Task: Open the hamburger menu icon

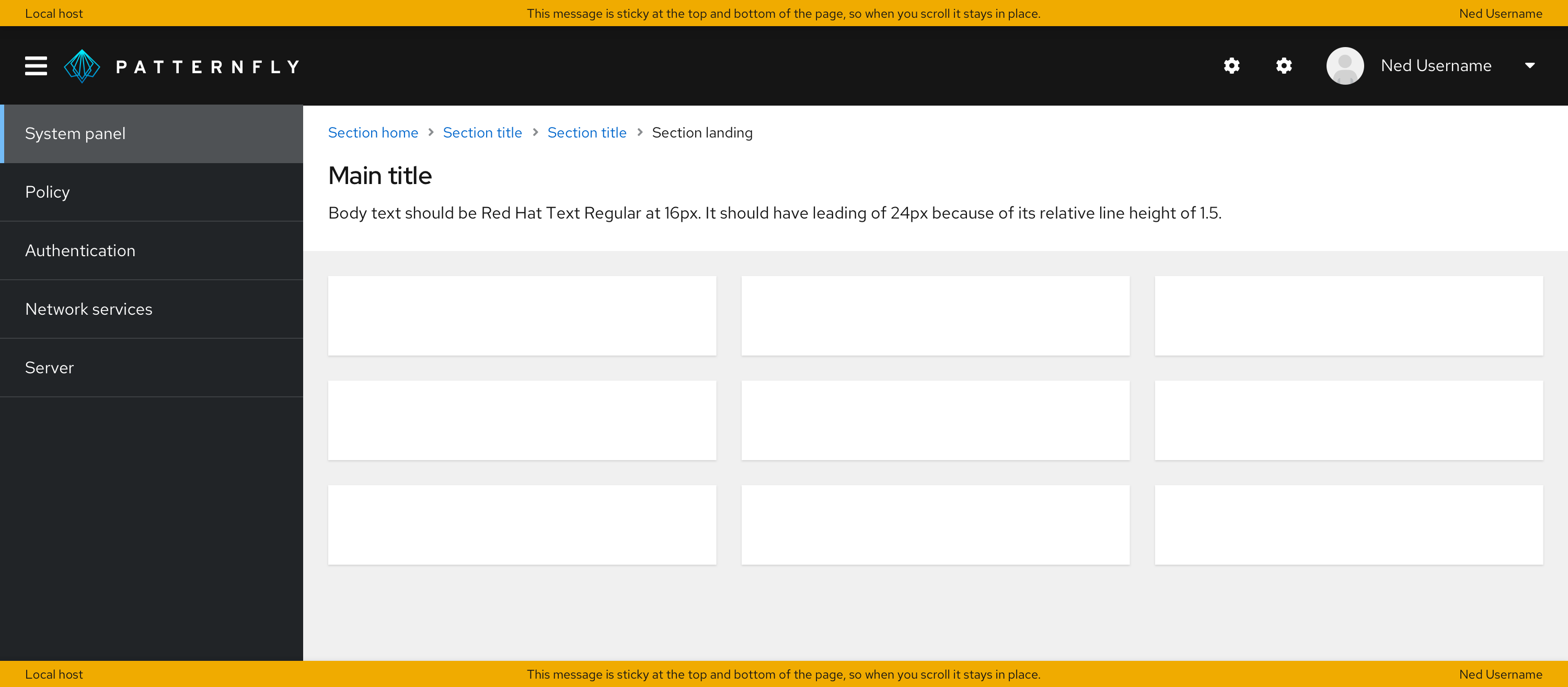Action: [36, 65]
